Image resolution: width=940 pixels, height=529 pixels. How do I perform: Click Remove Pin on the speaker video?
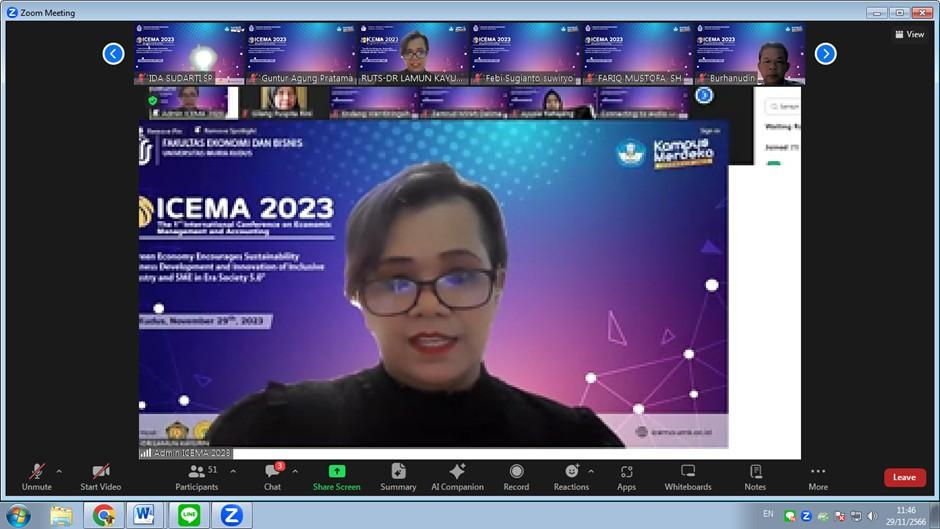pos(162,131)
